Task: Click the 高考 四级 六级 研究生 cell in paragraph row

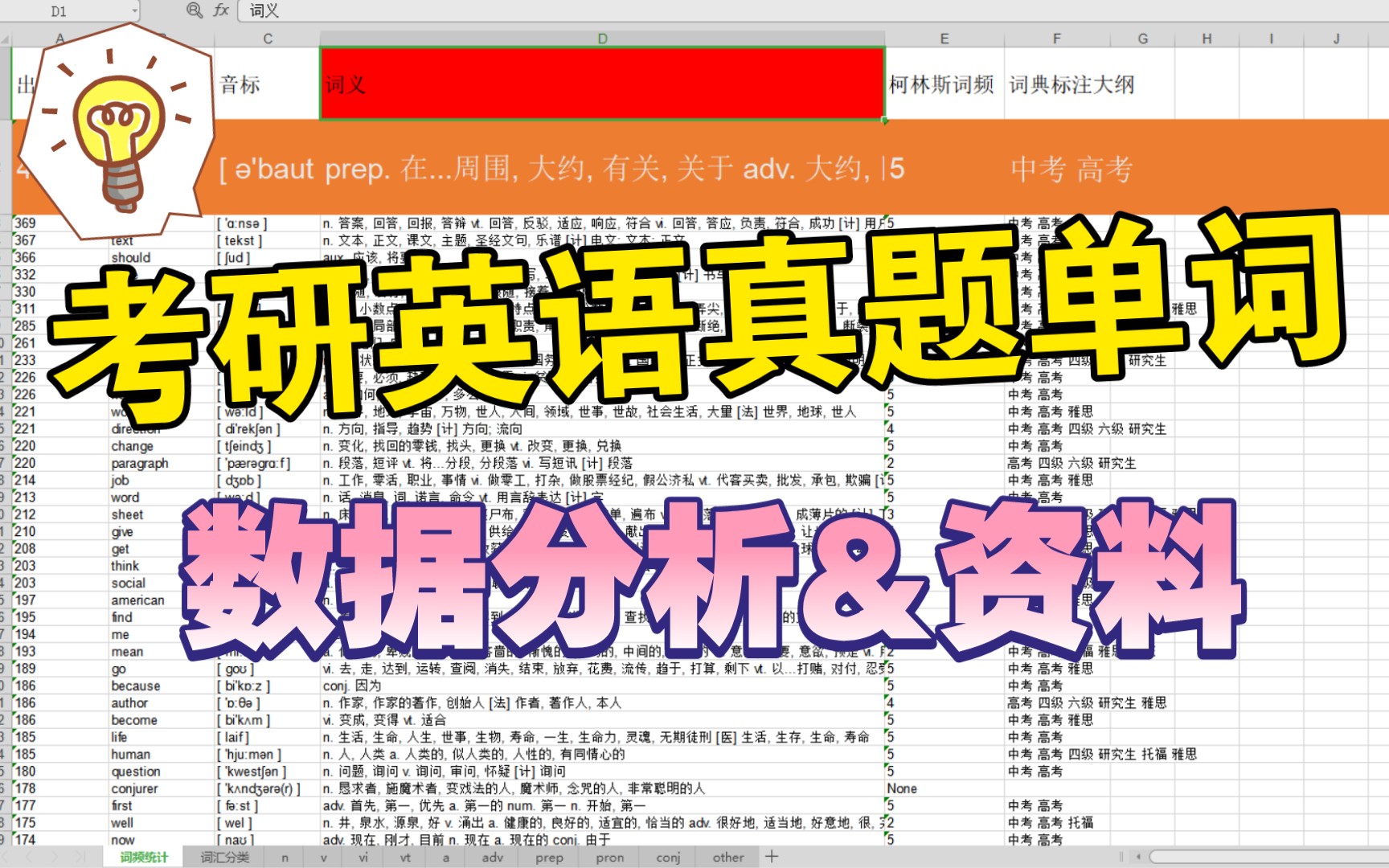Action: click(x=1071, y=464)
